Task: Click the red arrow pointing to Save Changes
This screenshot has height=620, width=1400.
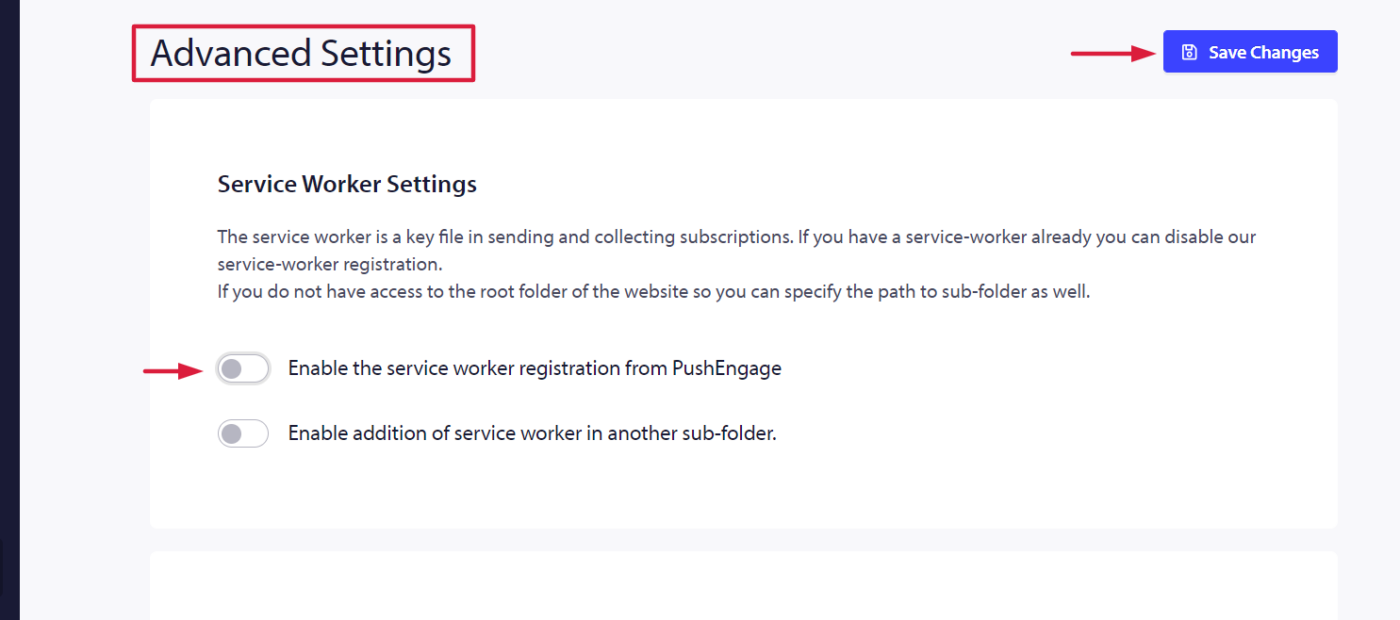Action: click(1114, 53)
